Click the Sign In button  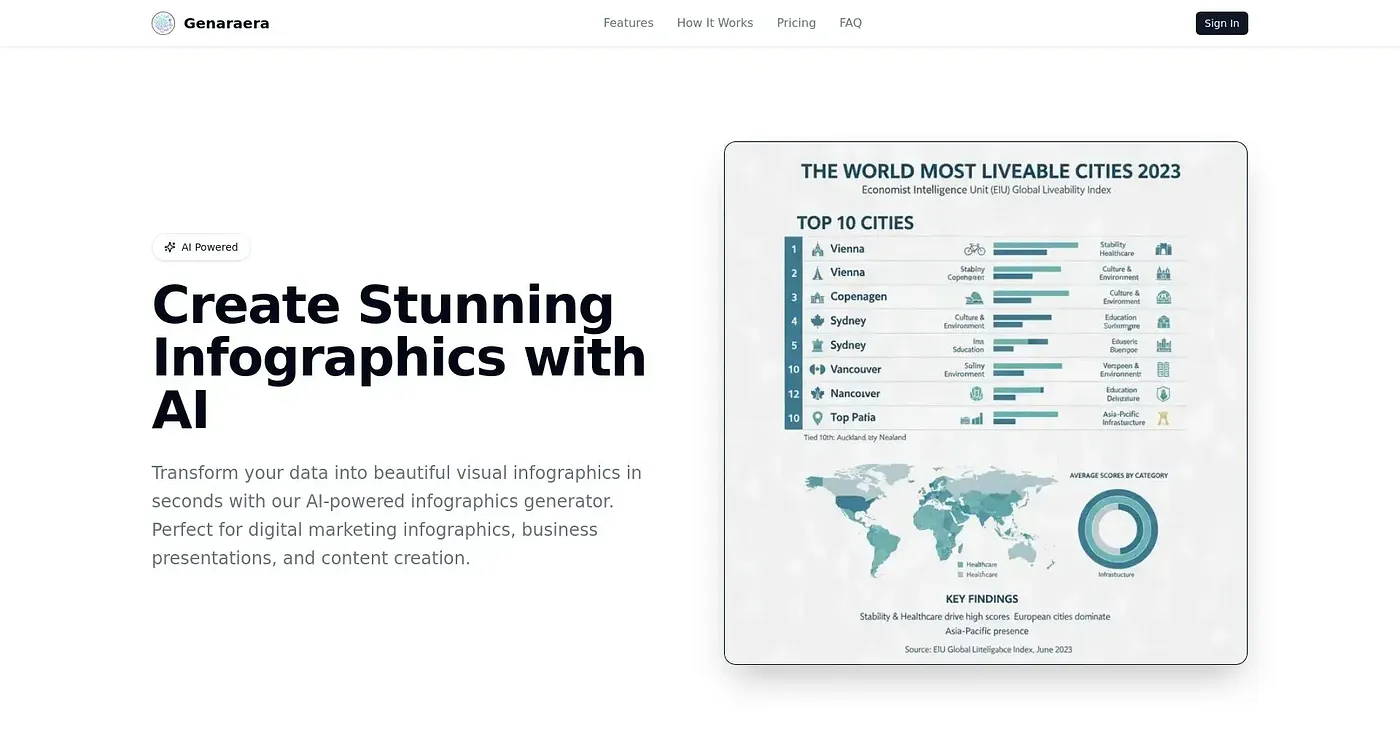tap(1222, 23)
